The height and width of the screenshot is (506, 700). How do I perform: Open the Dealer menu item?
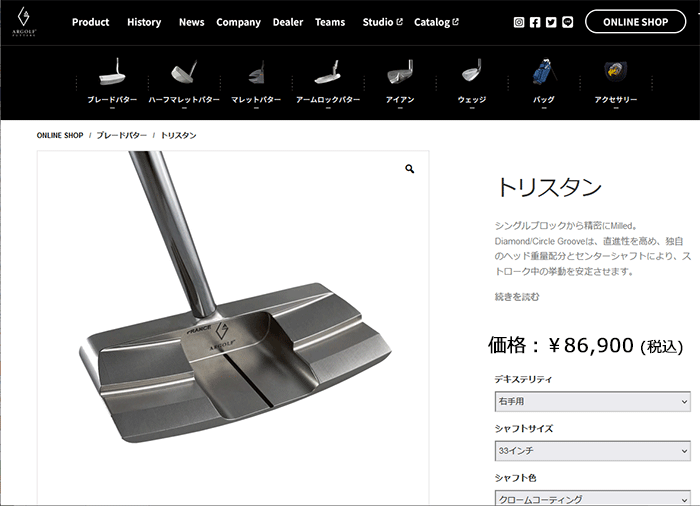[x=288, y=22]
